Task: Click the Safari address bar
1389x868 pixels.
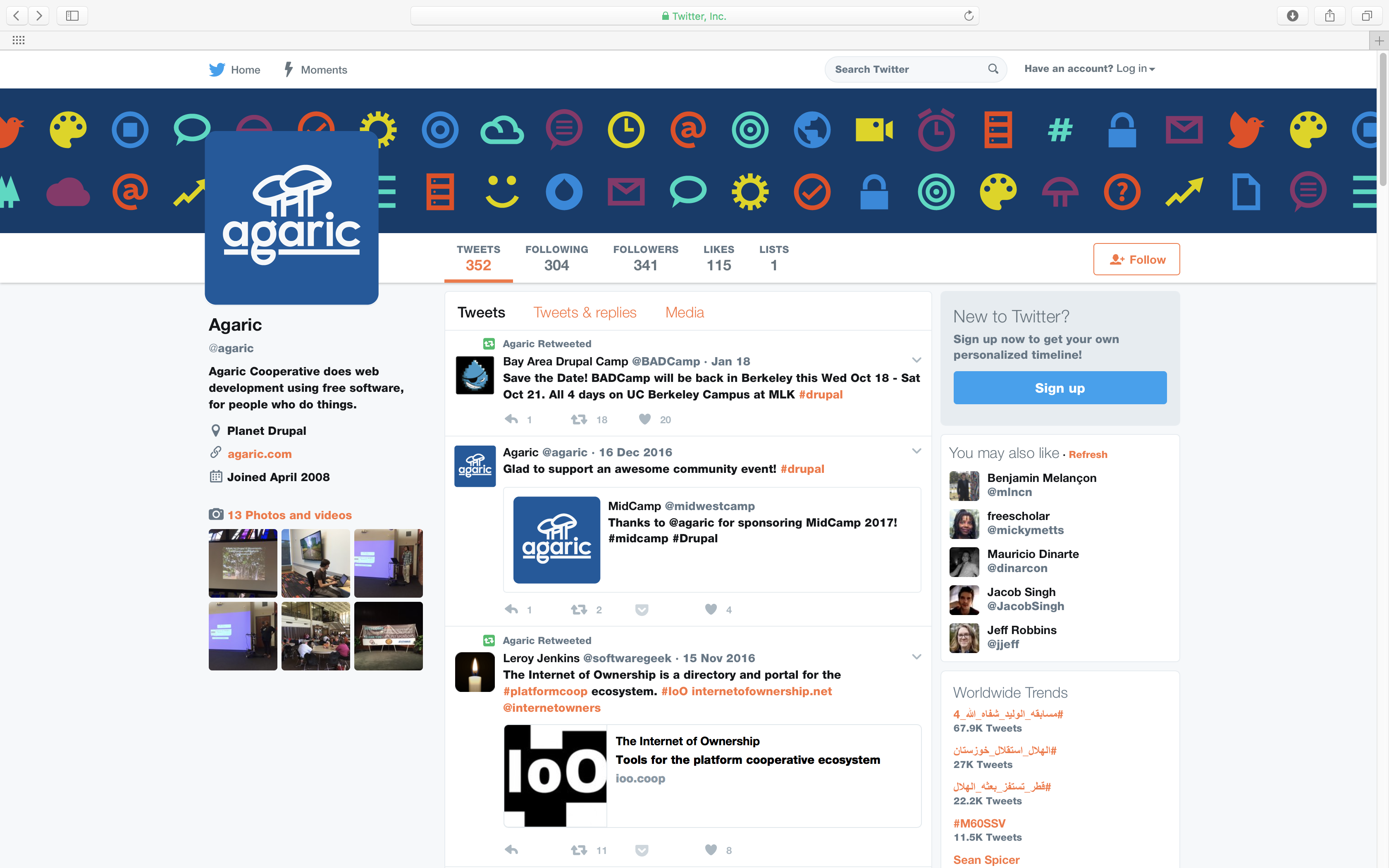Action: coord(694,16)
